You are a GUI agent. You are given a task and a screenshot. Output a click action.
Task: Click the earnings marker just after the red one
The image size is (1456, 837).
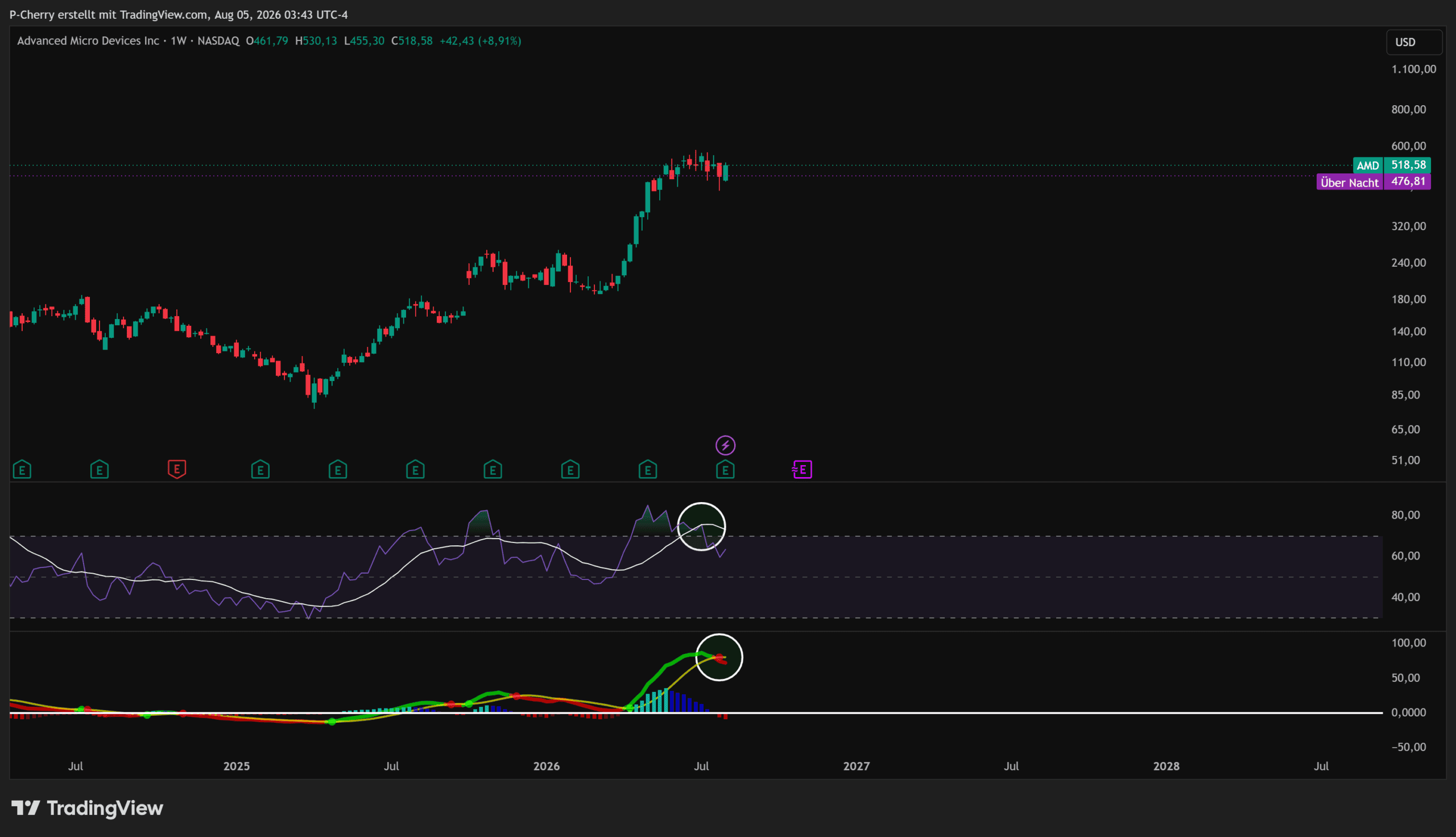pyautogui.click(x=260, y=470)
